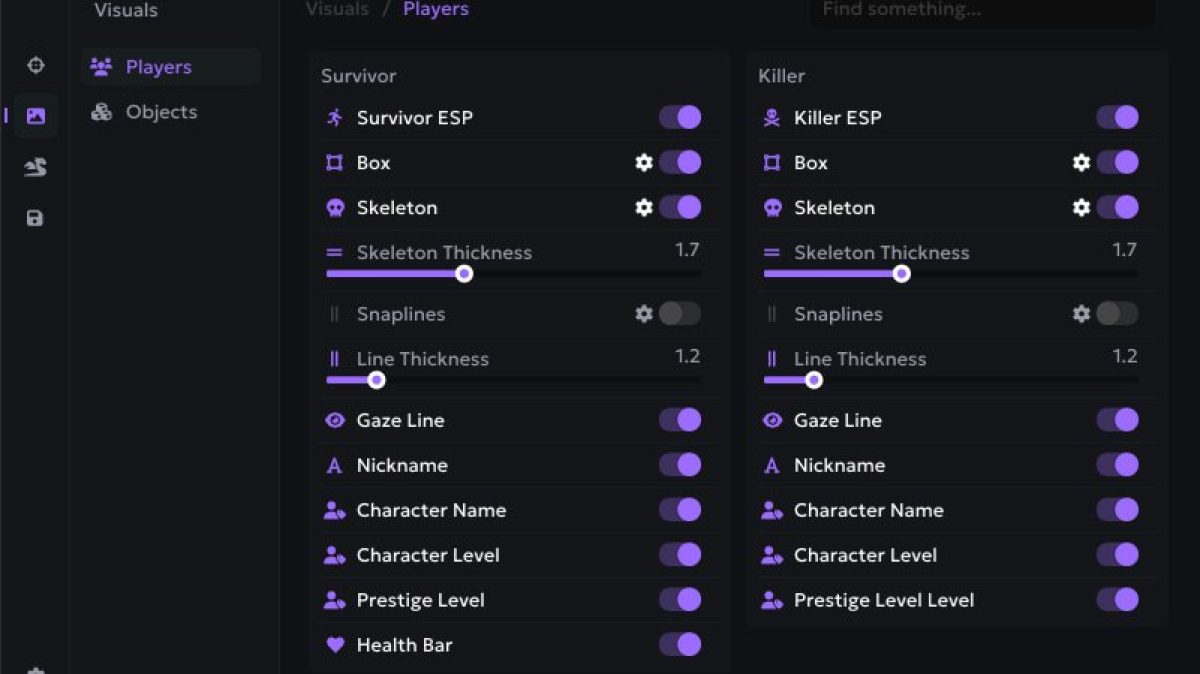Select the Visuals image icon in sidebar

[36, 116]
